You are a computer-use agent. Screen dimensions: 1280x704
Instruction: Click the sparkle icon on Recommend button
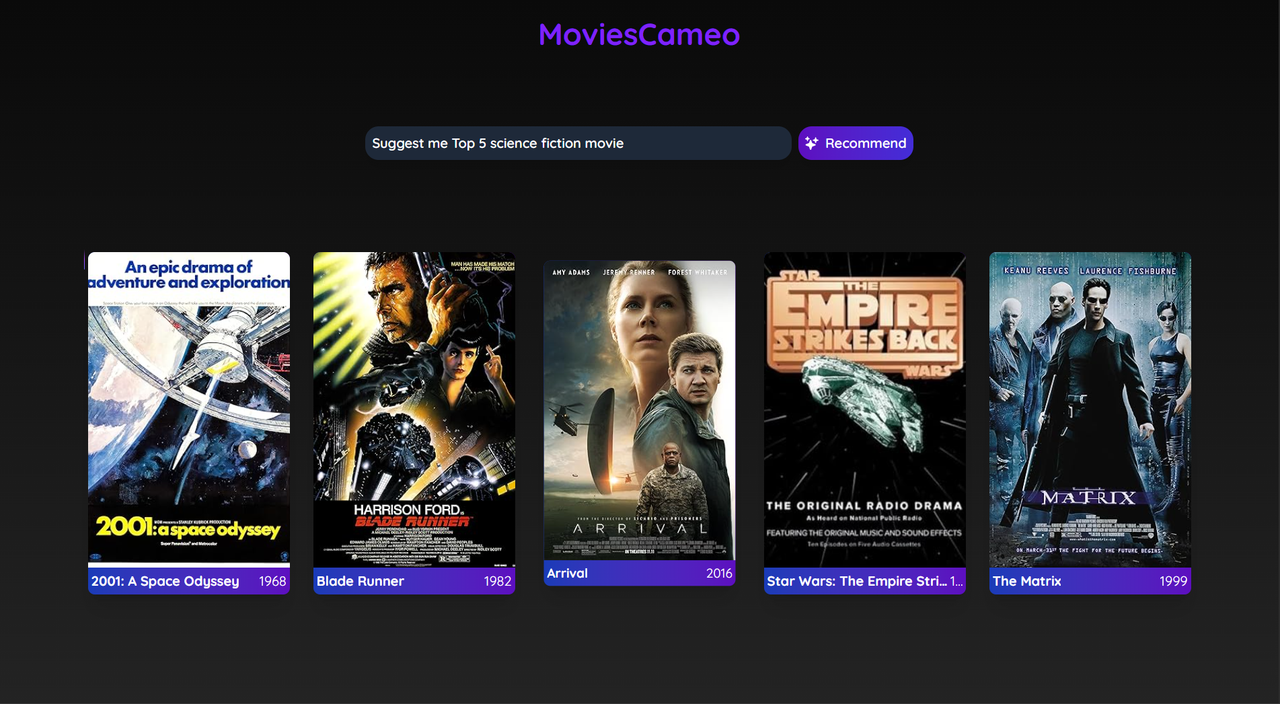[811, 143]
